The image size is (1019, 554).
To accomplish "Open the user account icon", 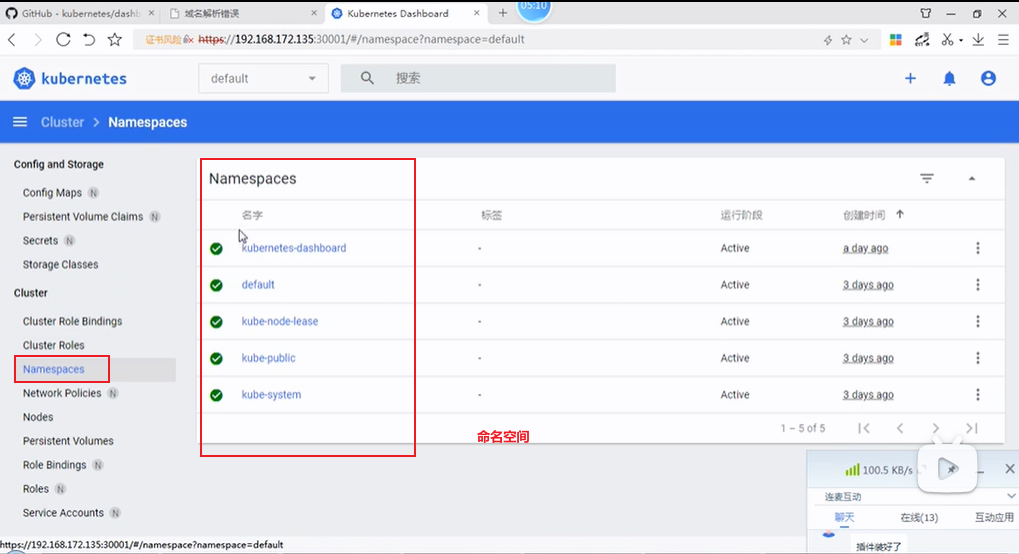I will pos(988,79).
